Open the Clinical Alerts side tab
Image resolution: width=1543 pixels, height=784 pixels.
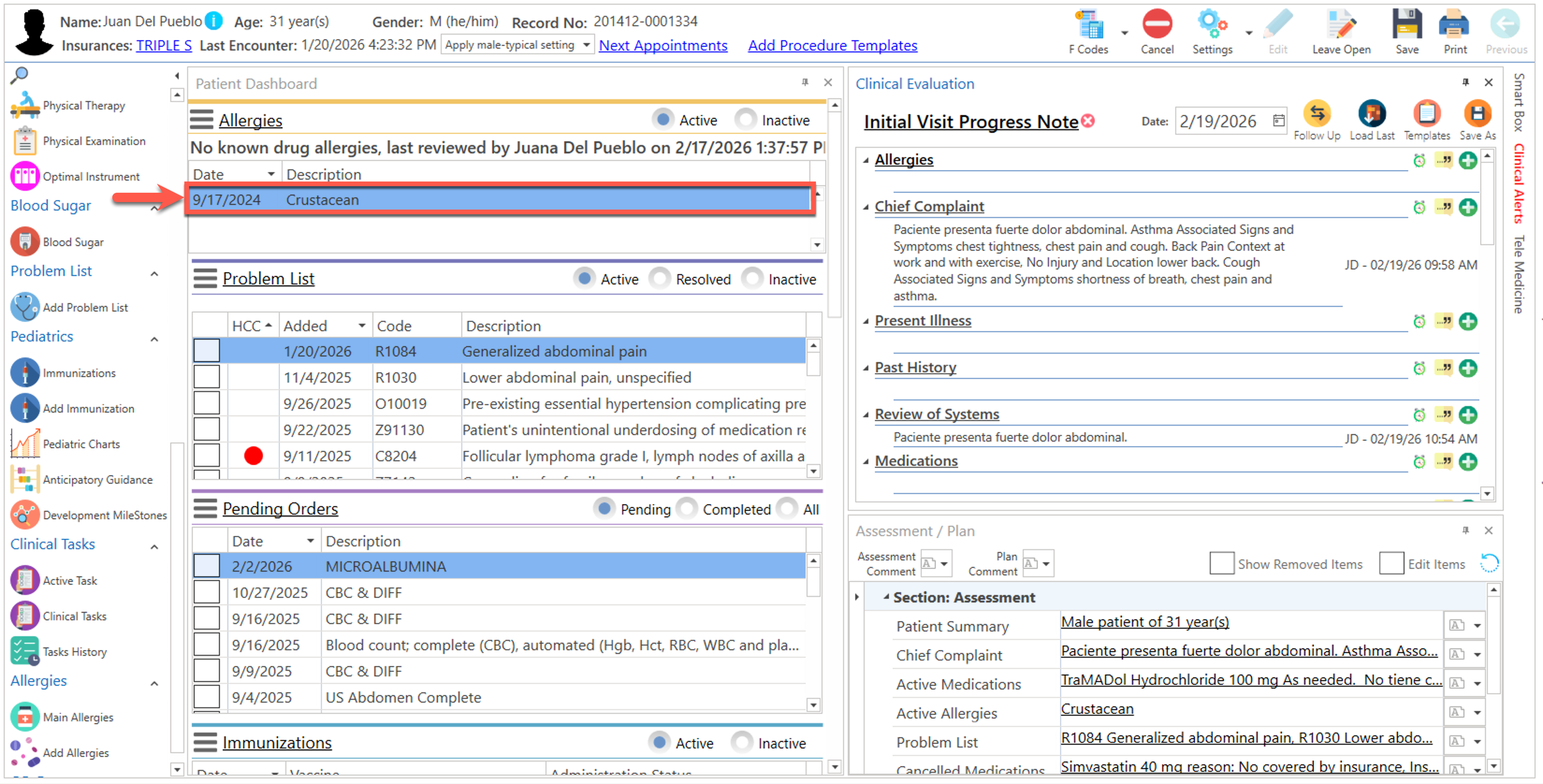click(1519, 183)
